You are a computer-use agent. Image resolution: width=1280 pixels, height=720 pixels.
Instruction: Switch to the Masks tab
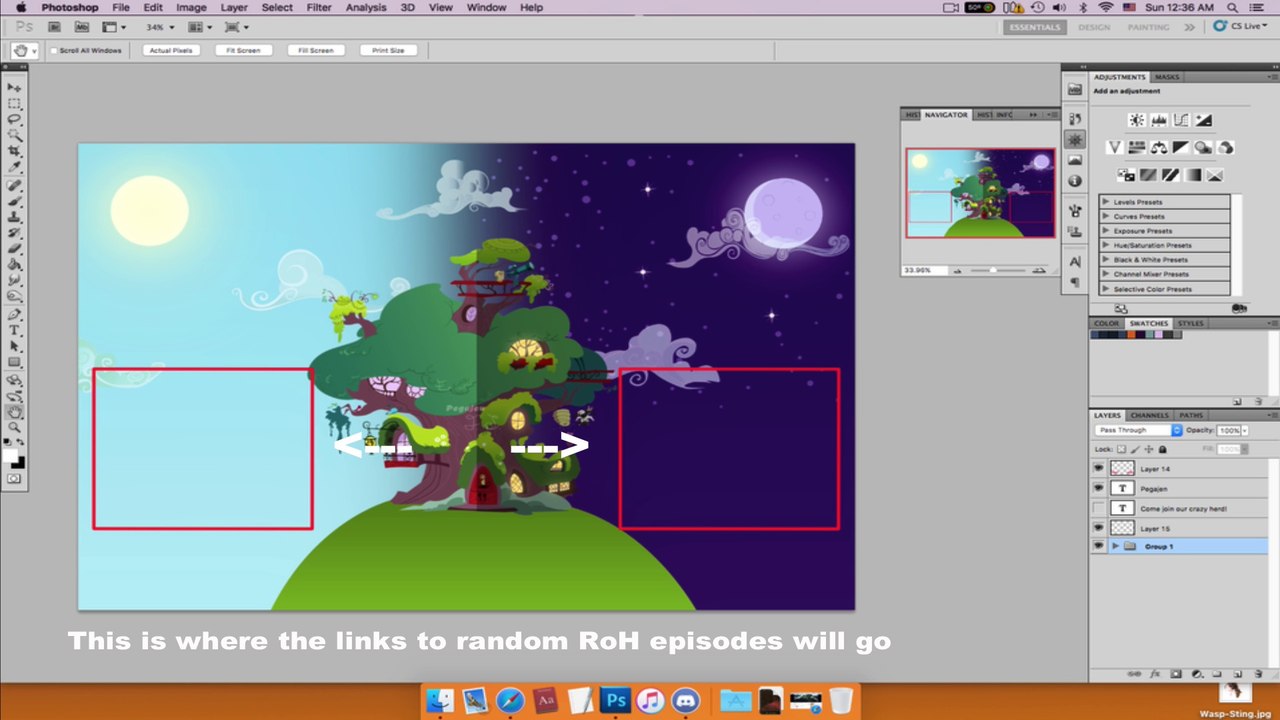pos(1167,77)
